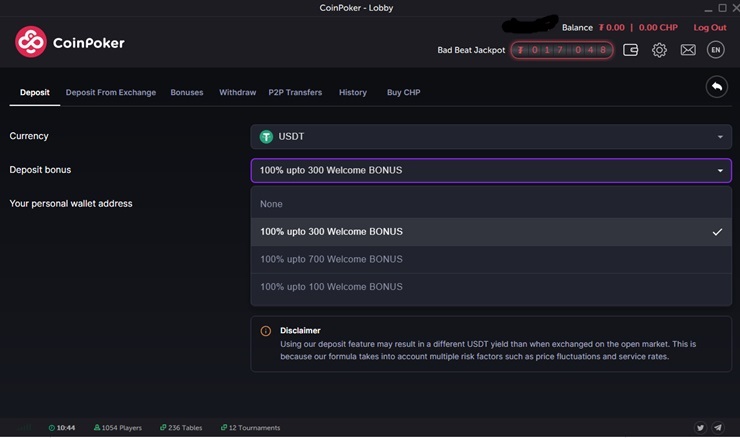Collapse the Deposit bonus dropdown
This screenshot has width=740, height=438.
491,170
